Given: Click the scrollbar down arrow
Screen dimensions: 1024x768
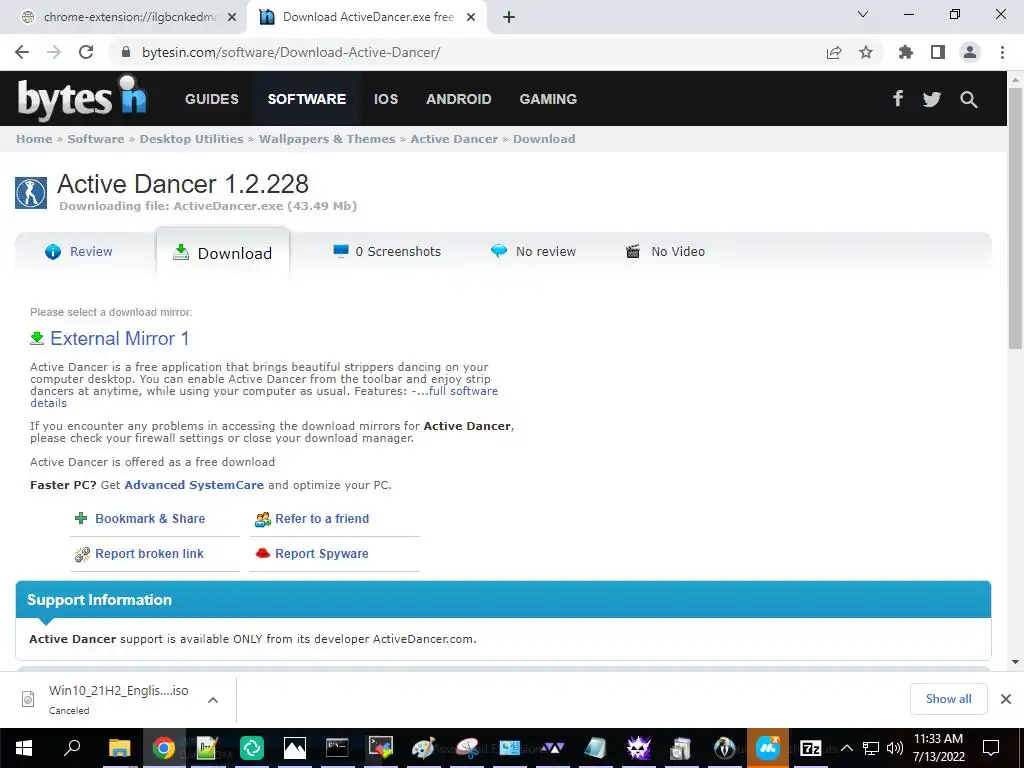Looking at the screenshot, I should [1015, 662].
